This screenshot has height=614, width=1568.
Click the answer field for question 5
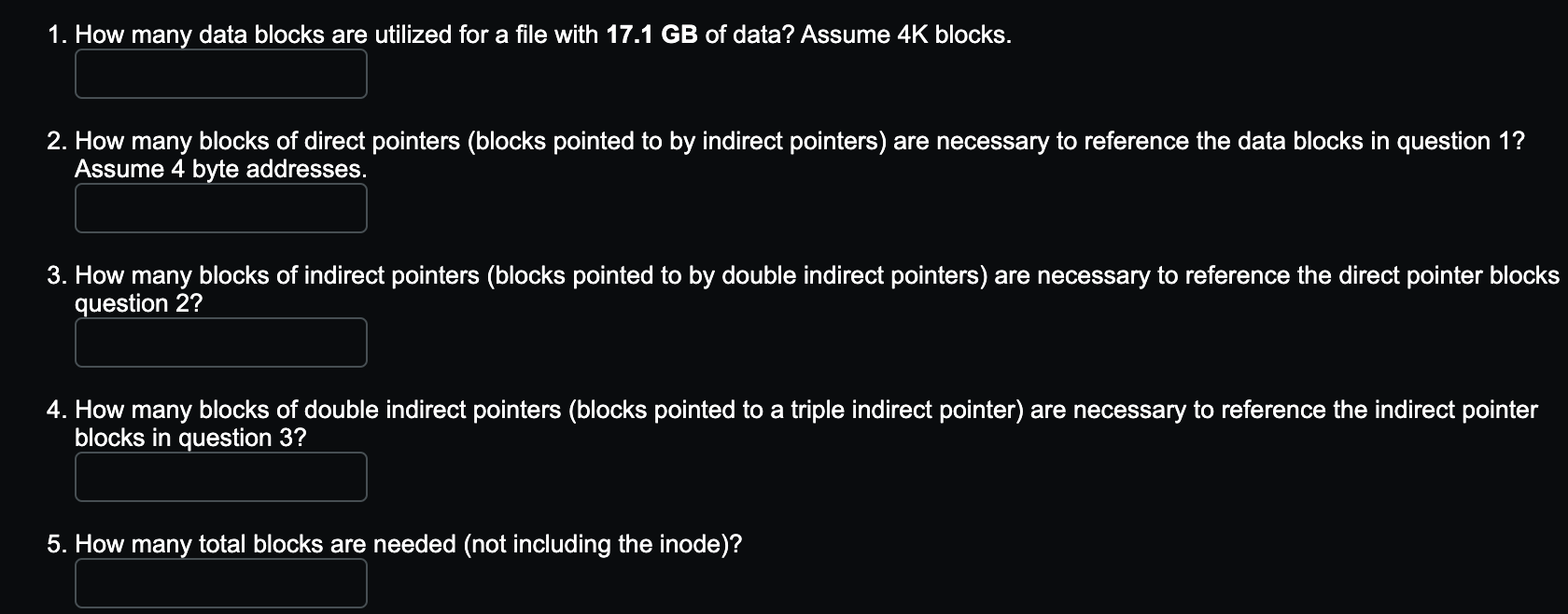click(x=220, y=581)
